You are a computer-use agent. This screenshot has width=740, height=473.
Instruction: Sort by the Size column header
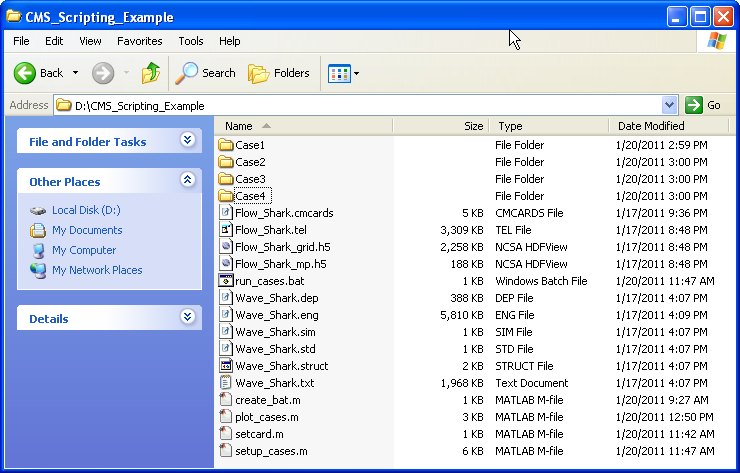[x=440, y=126]
